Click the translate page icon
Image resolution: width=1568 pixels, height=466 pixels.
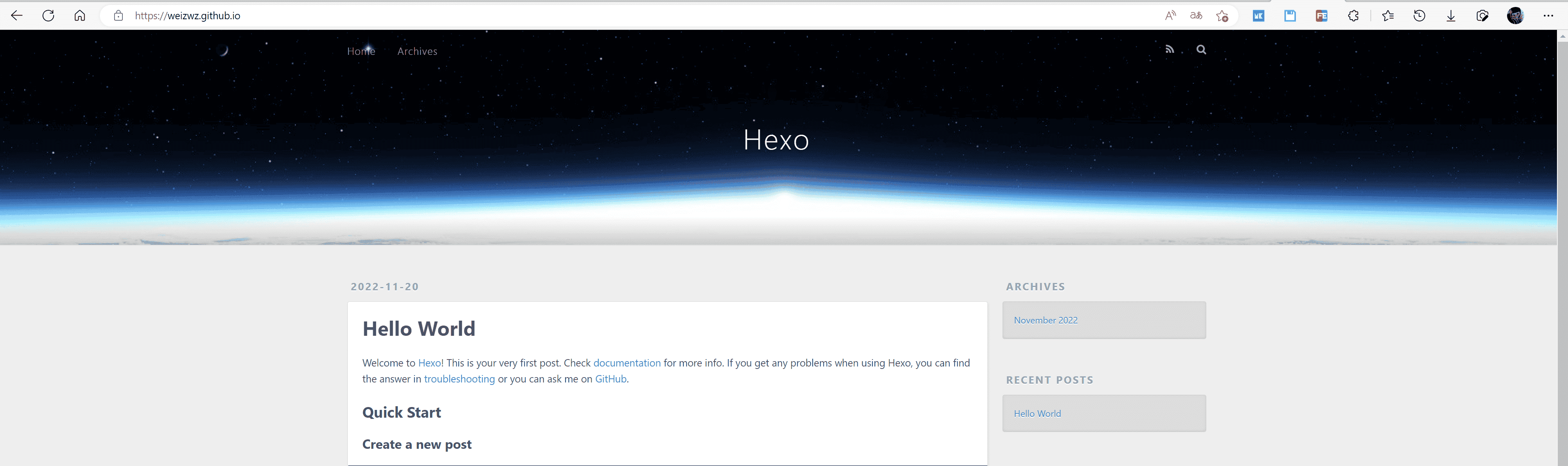[1196, 16]
